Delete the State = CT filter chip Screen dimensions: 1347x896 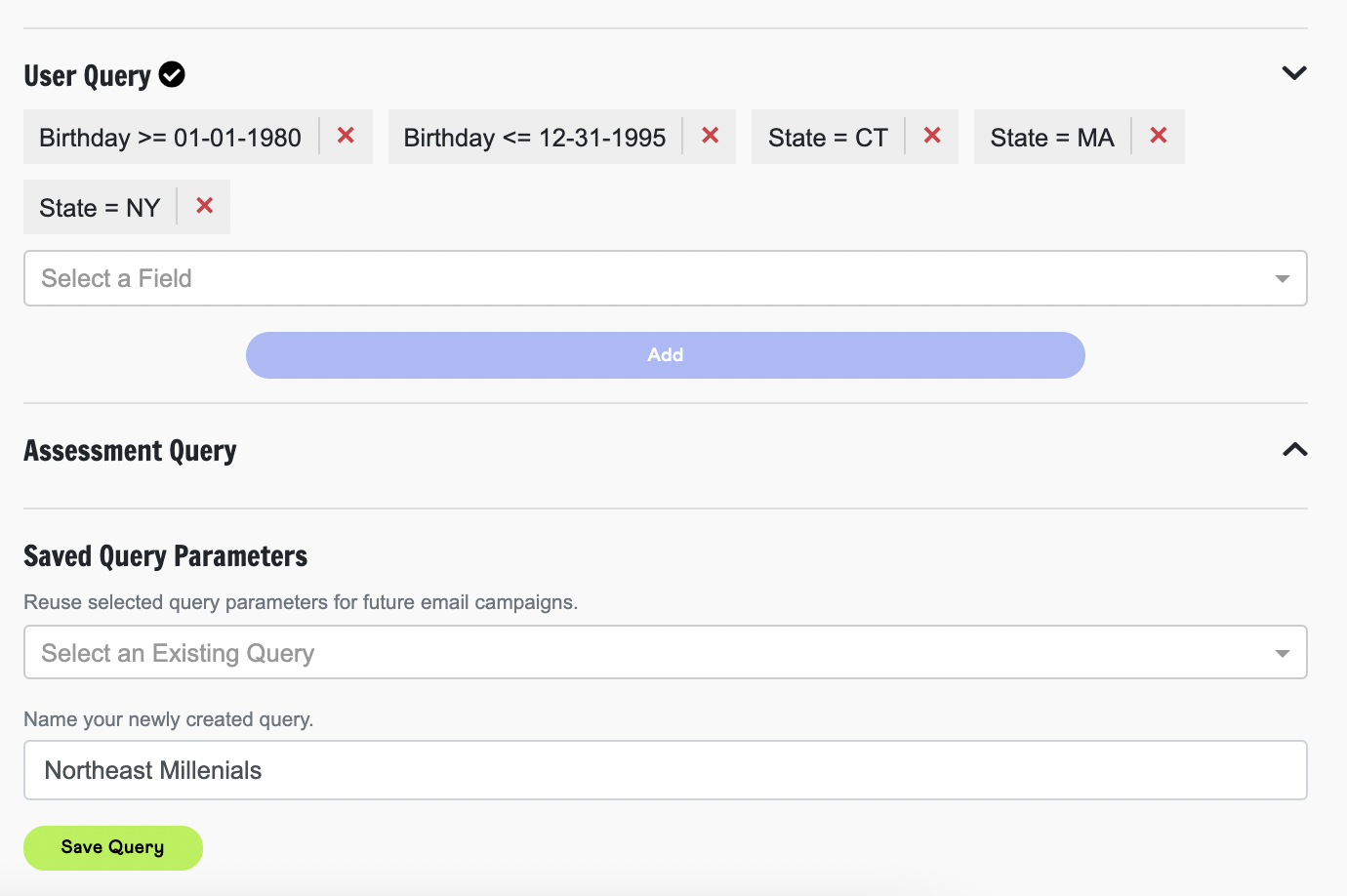pos(932,137)
